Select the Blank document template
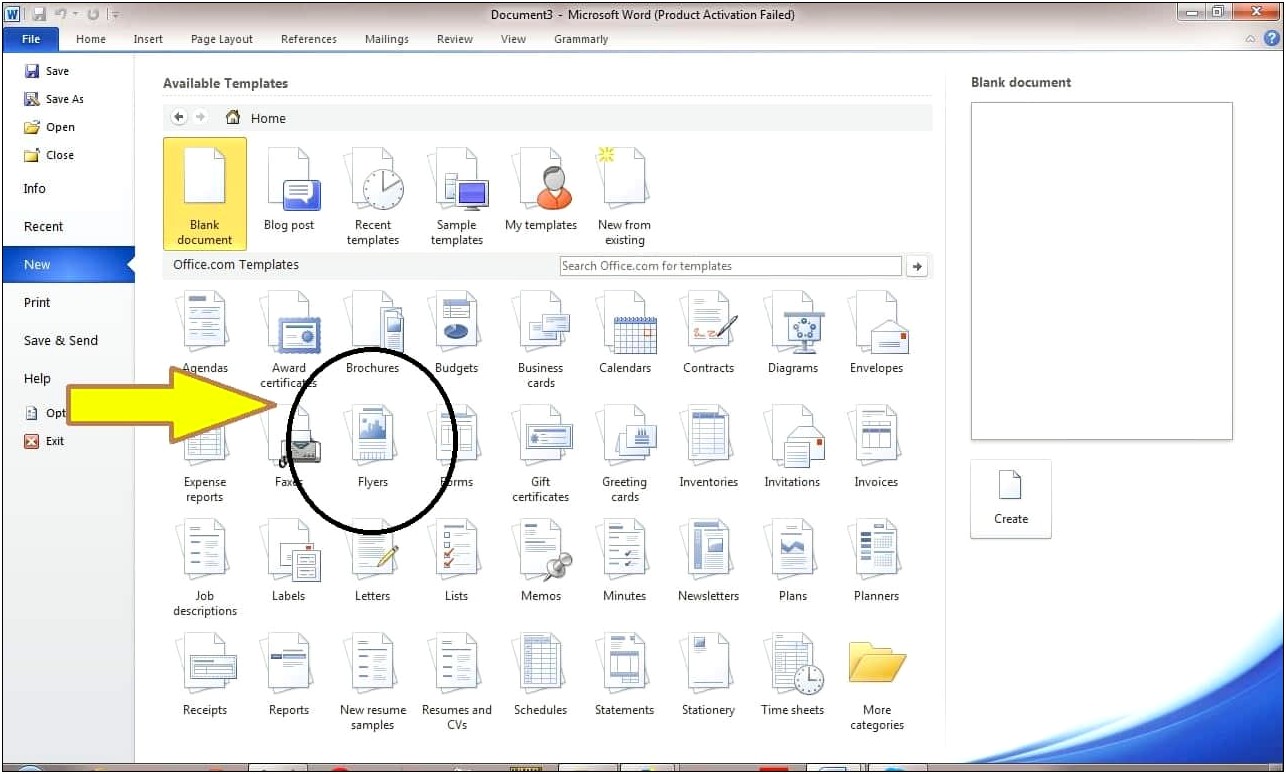The image size is (1286, 774). pos(204,193)
